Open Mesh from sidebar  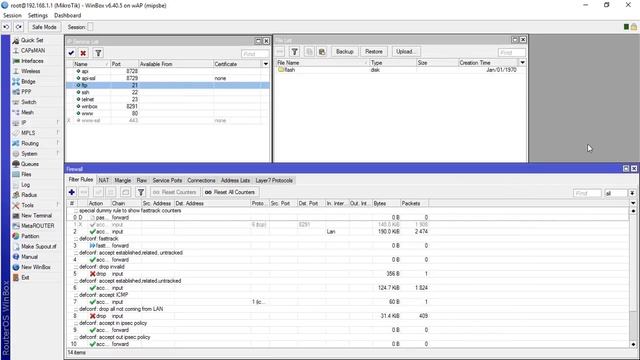(27, 112)
